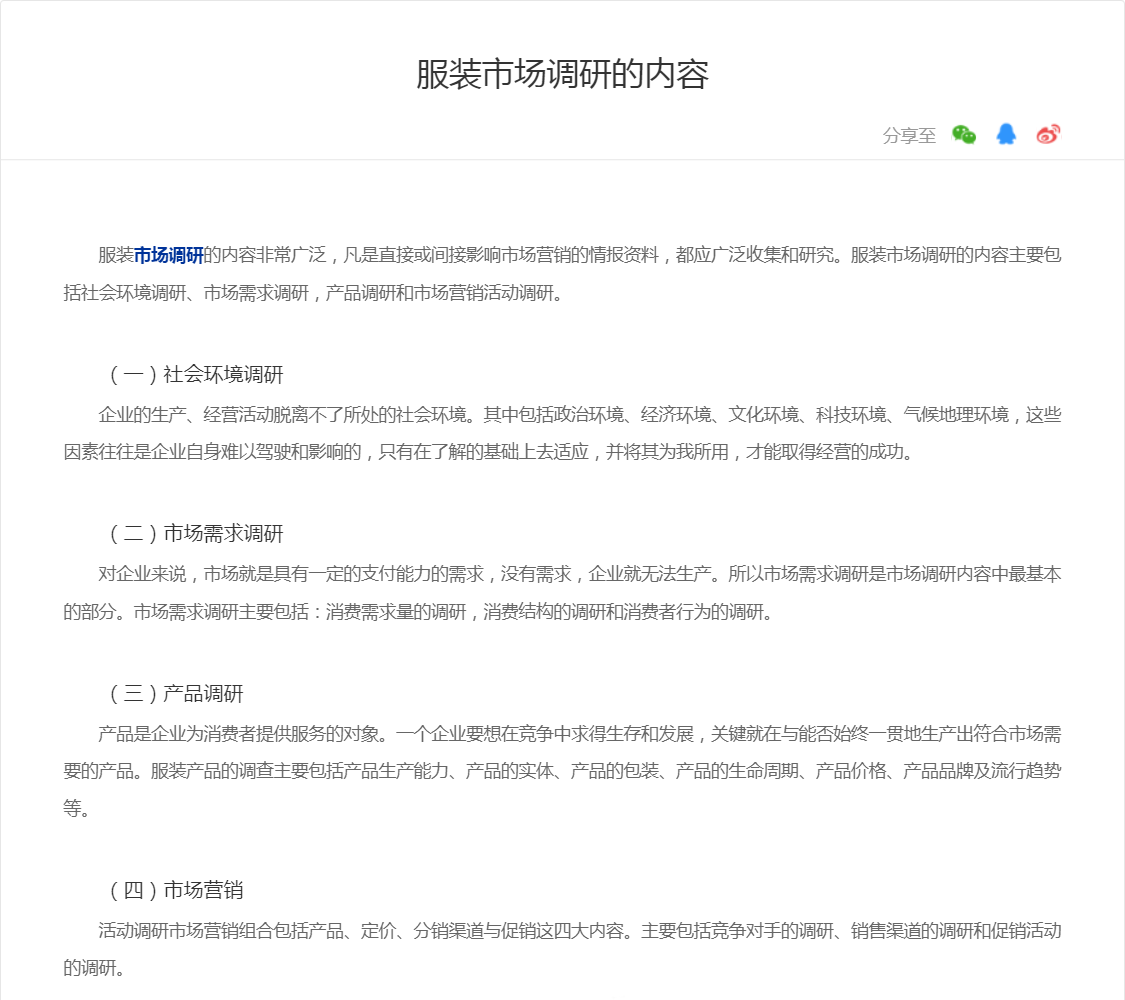Share the article via the QQ penguin icon
The height and width of the screenshot is (1000, 1125).
point(1006,134)
